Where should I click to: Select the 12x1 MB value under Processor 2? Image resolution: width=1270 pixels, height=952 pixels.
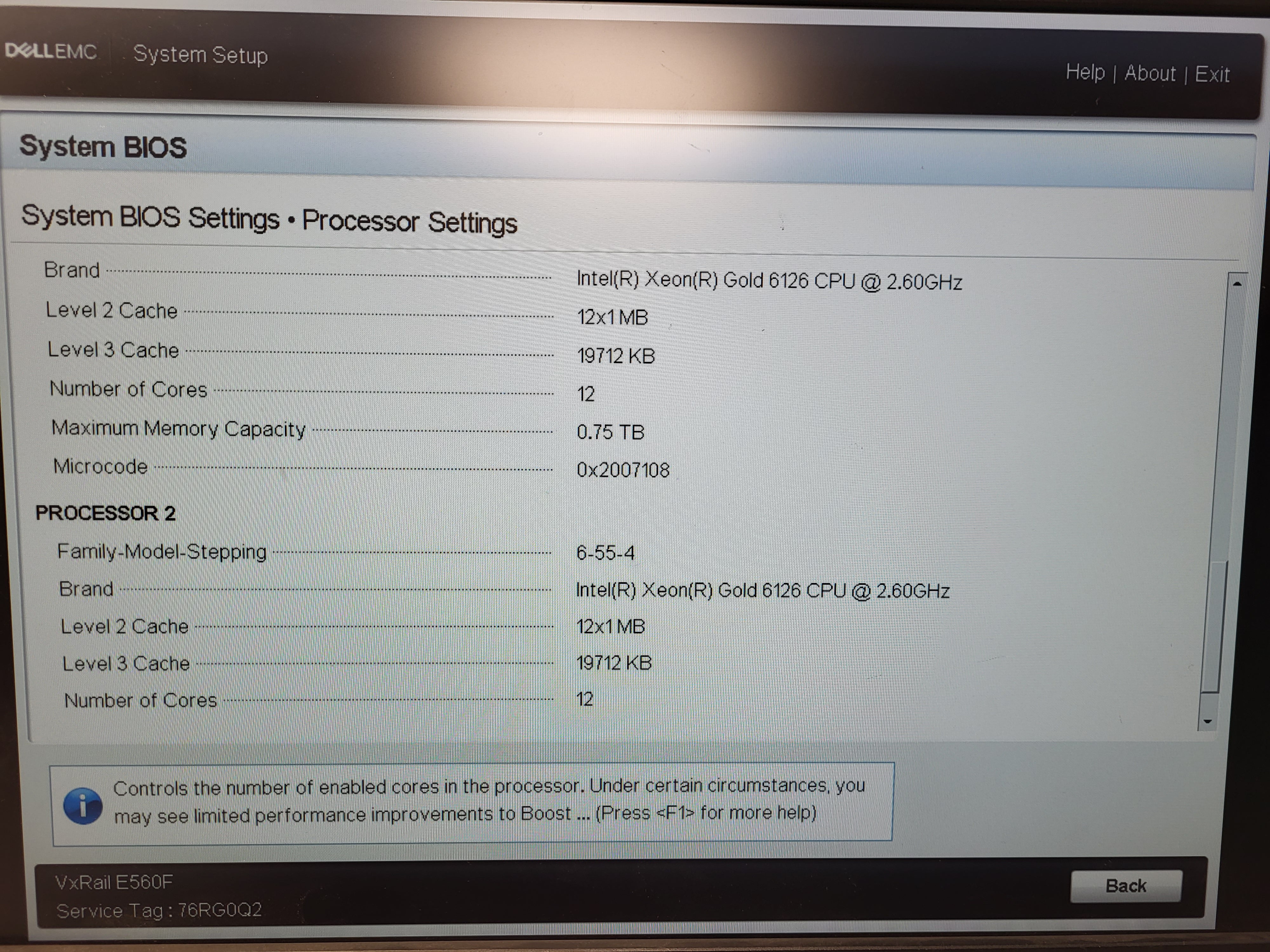click(x=610, y=626)
